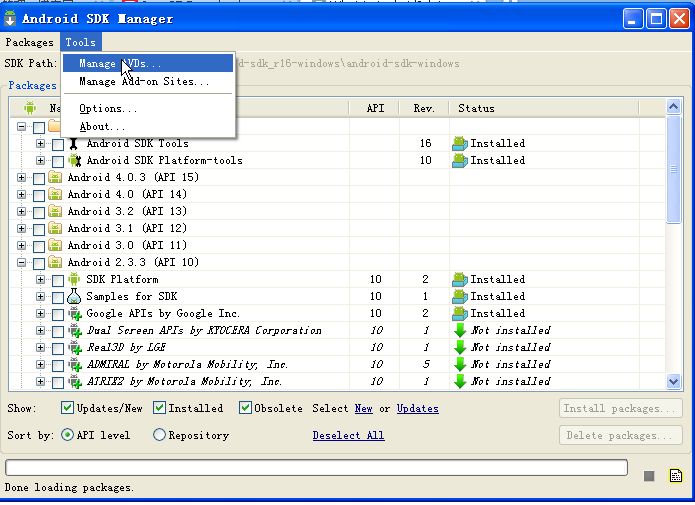Open Options from the Tools menu

(148, 109)
